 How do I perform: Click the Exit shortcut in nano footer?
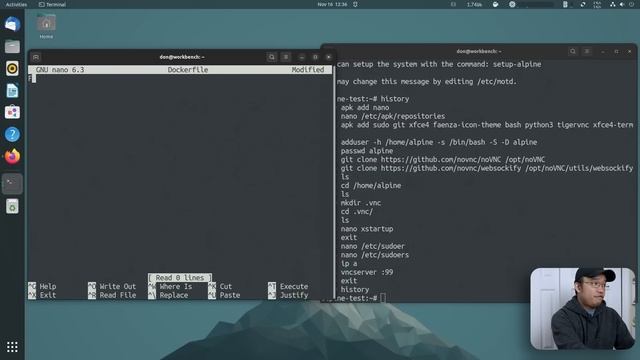pos(42,295)
